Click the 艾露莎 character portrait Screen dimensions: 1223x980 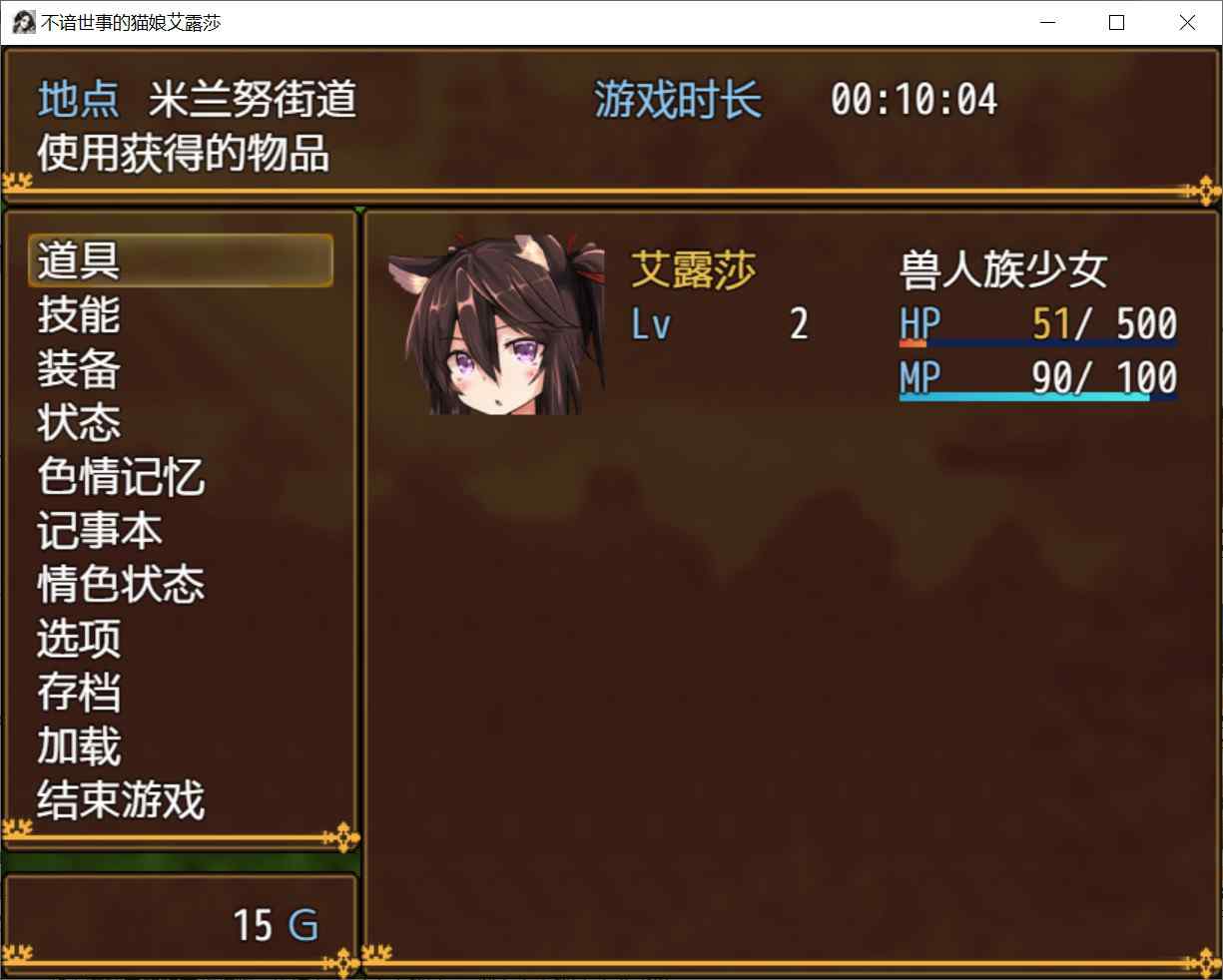pos(504,324)
